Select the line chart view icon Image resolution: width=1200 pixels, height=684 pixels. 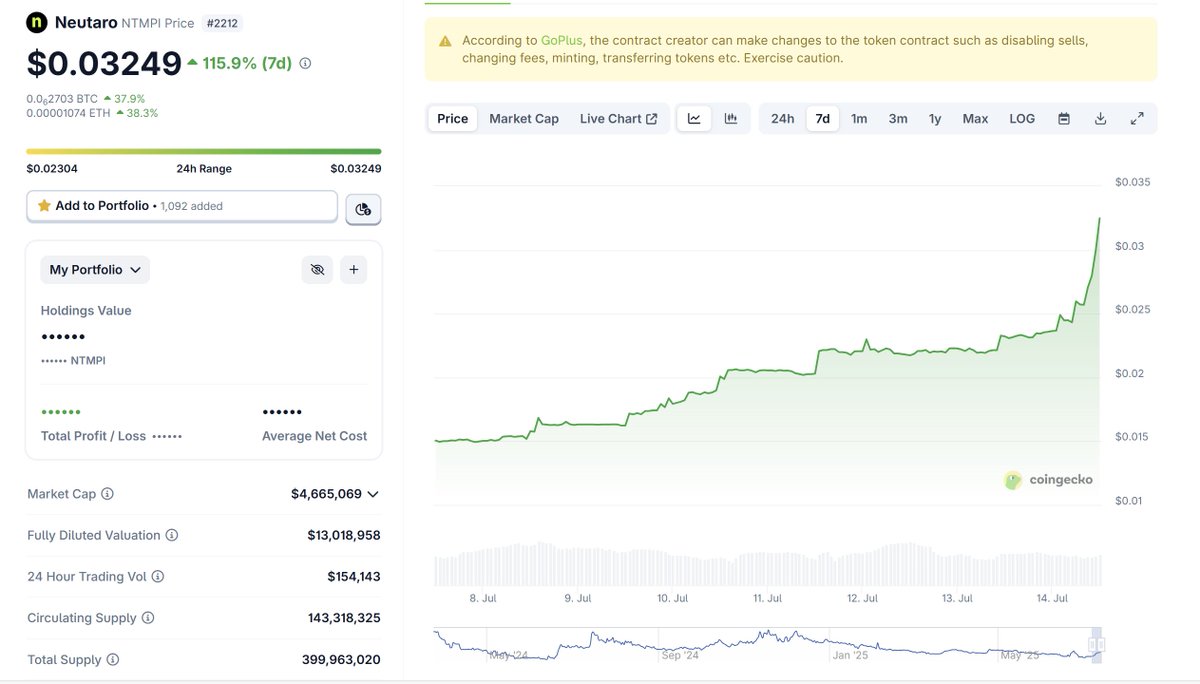[x=694, y=118]
